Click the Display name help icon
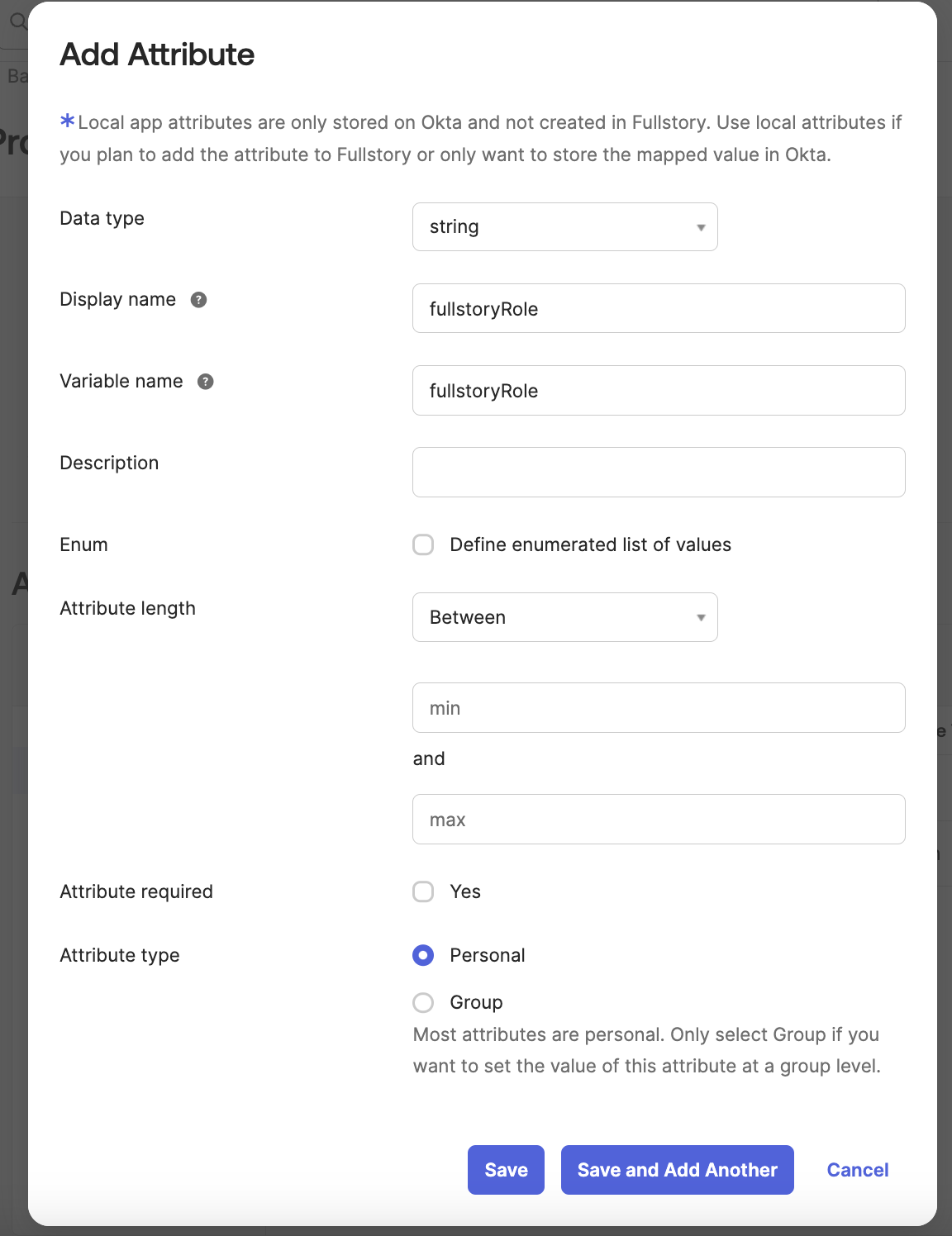The height and width of the screenshot is (1236, 952). tap(198, 300)
